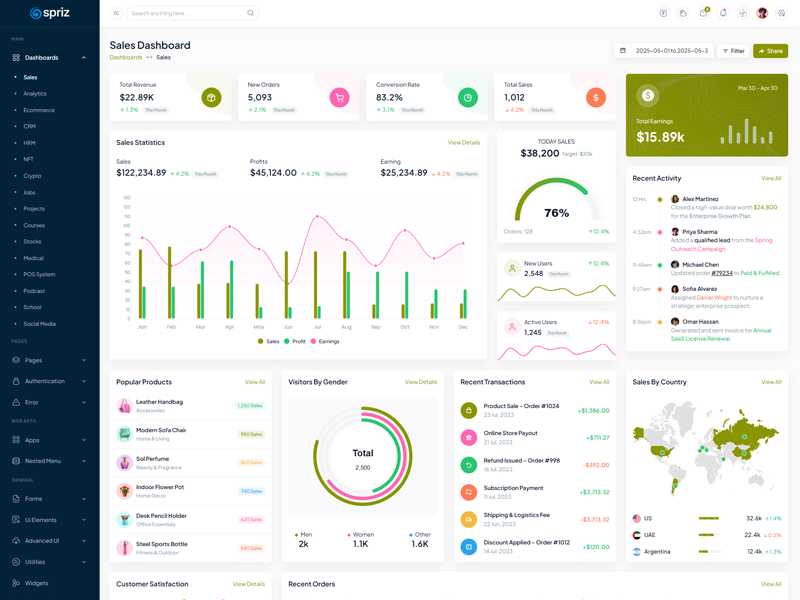
Task: Select Ecommerce in the sidebar
Action: pos(39,110)
